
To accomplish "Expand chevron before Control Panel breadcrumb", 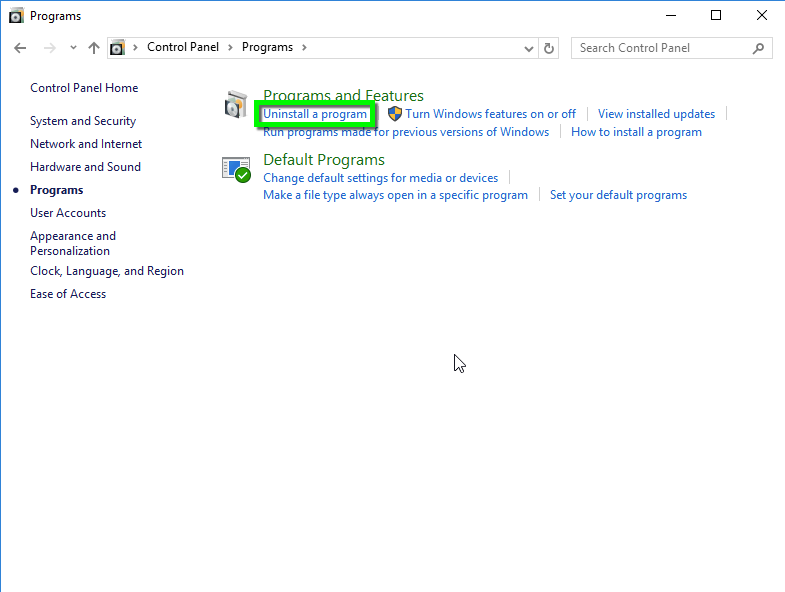I will click(135, 48).
